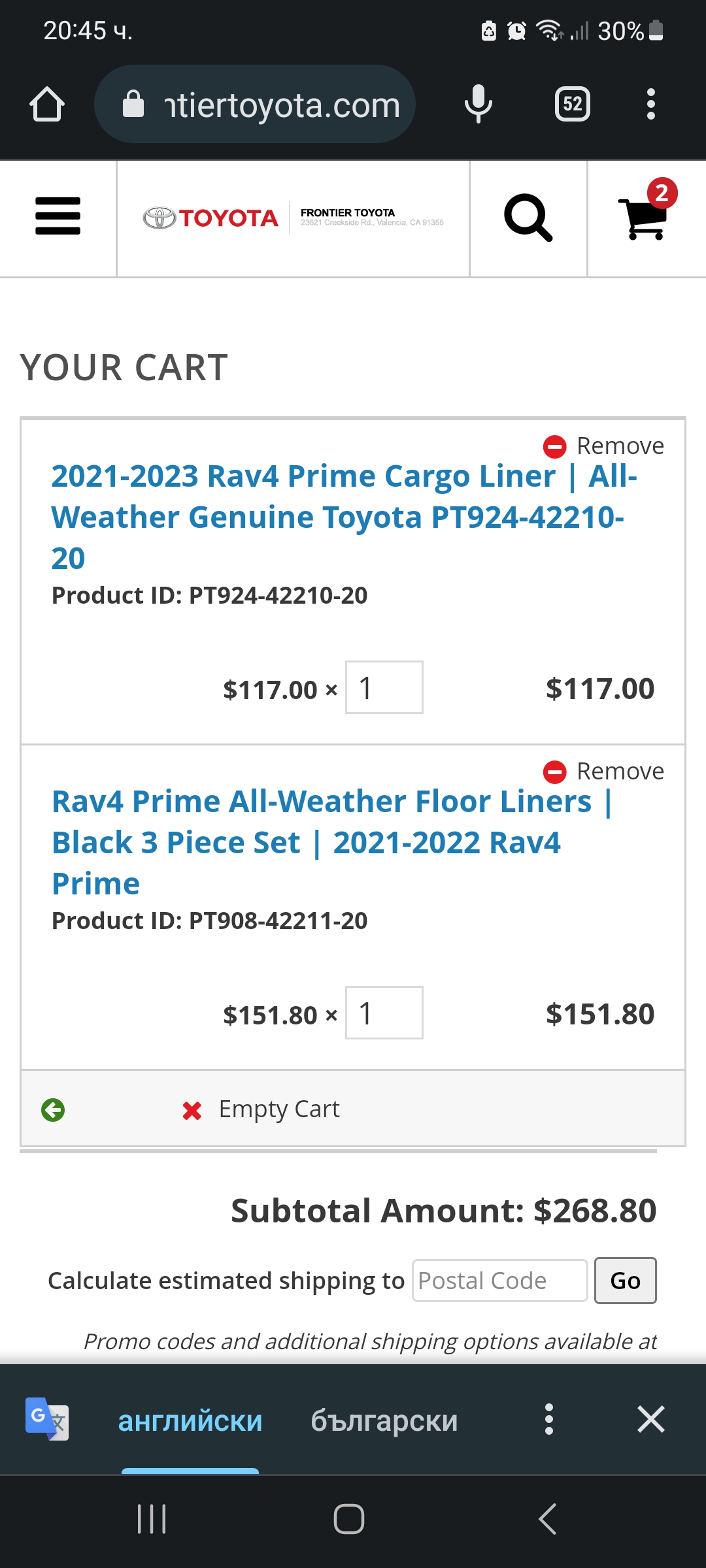This screenshot has height=1568, width=706.
Task: Empty the entire cart
Action: (278, 1109)
